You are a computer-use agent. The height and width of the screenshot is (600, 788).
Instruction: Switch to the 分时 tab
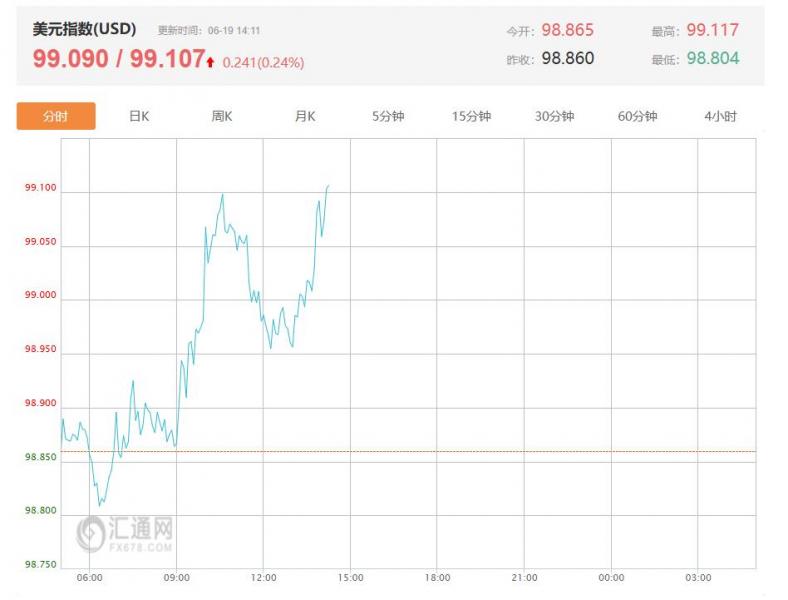click(x=56, y=116)
